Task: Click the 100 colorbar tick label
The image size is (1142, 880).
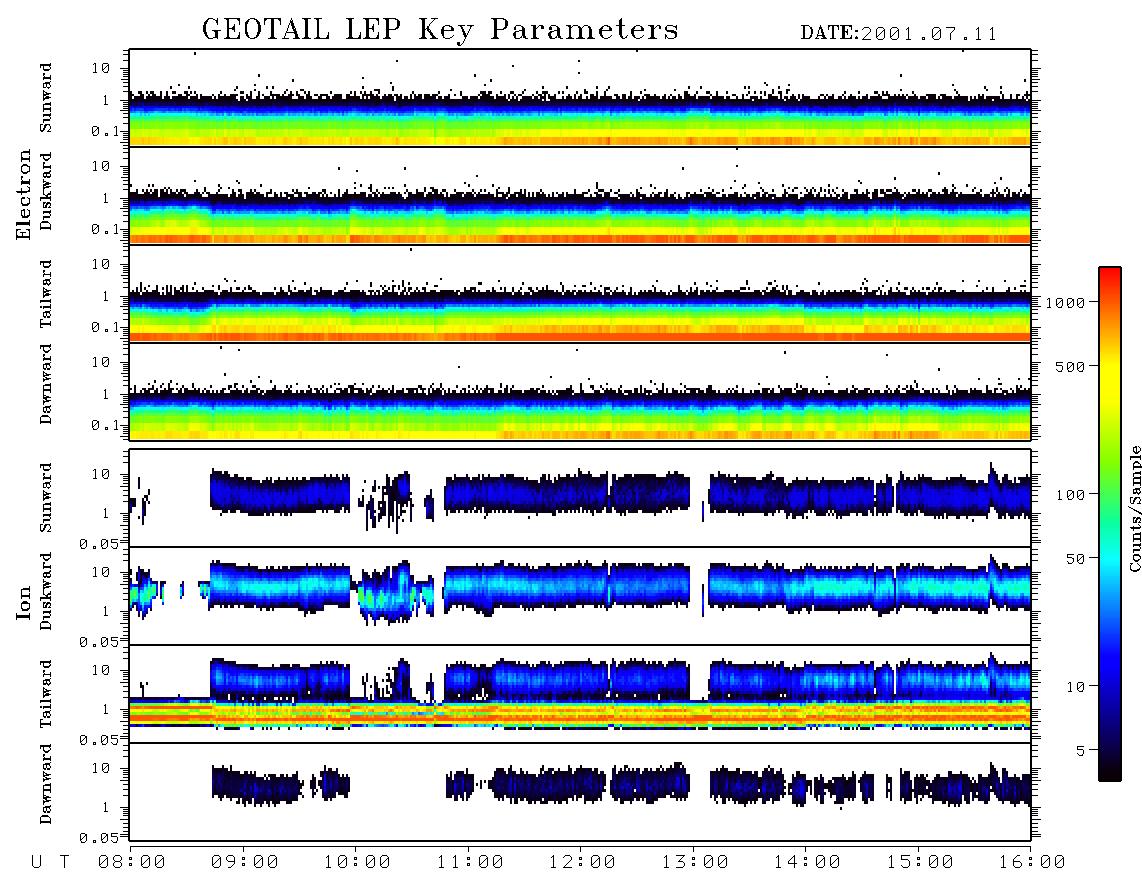Action: pos(1071,495)
